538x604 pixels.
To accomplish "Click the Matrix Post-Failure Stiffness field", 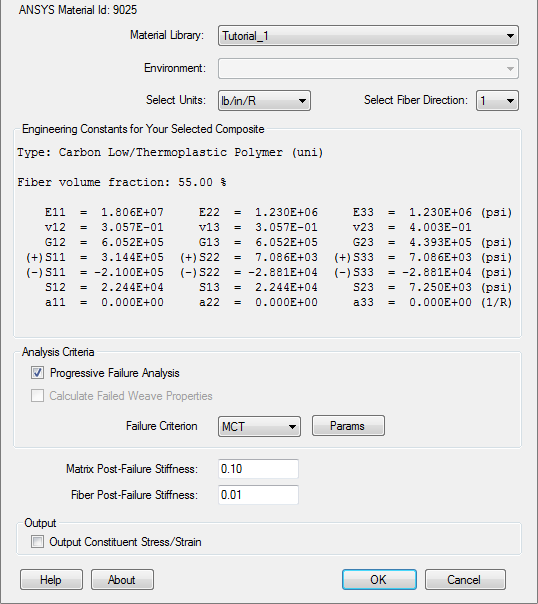I will click(x=258, y=469).
